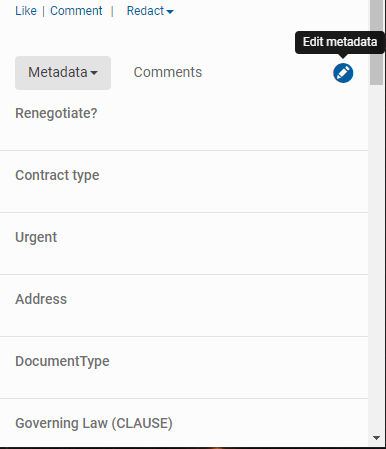
Task: Select the Contract type metadata field
Action: [x=184, y=182]
